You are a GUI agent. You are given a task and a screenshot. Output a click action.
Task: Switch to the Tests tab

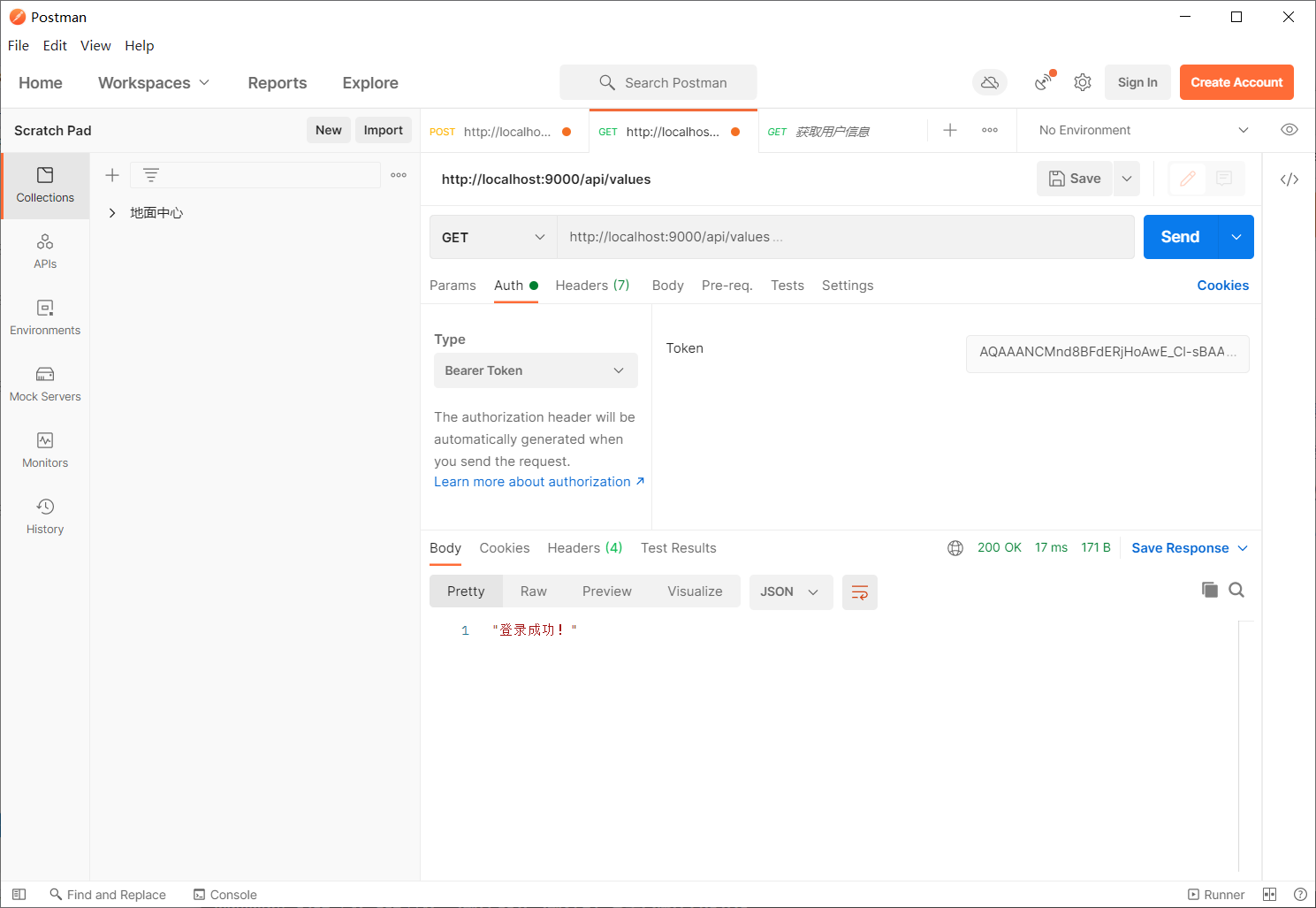[787, 286]
